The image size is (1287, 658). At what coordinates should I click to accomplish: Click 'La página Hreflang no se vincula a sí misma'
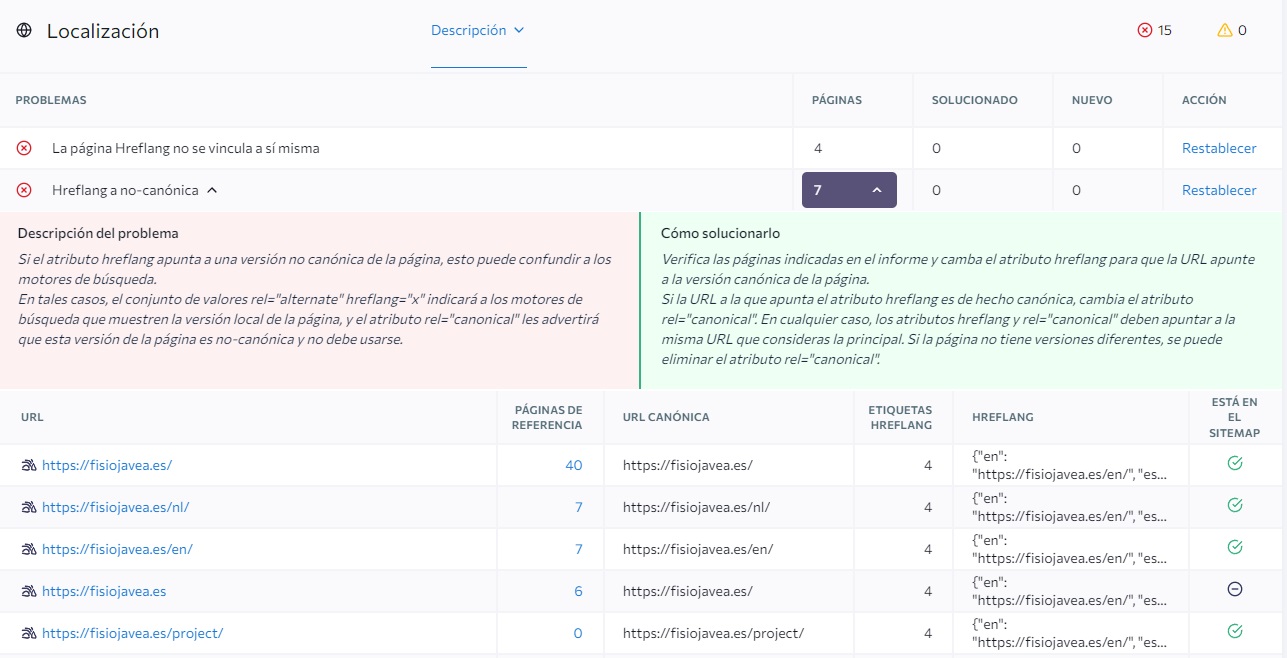click(x=186, y=148)
